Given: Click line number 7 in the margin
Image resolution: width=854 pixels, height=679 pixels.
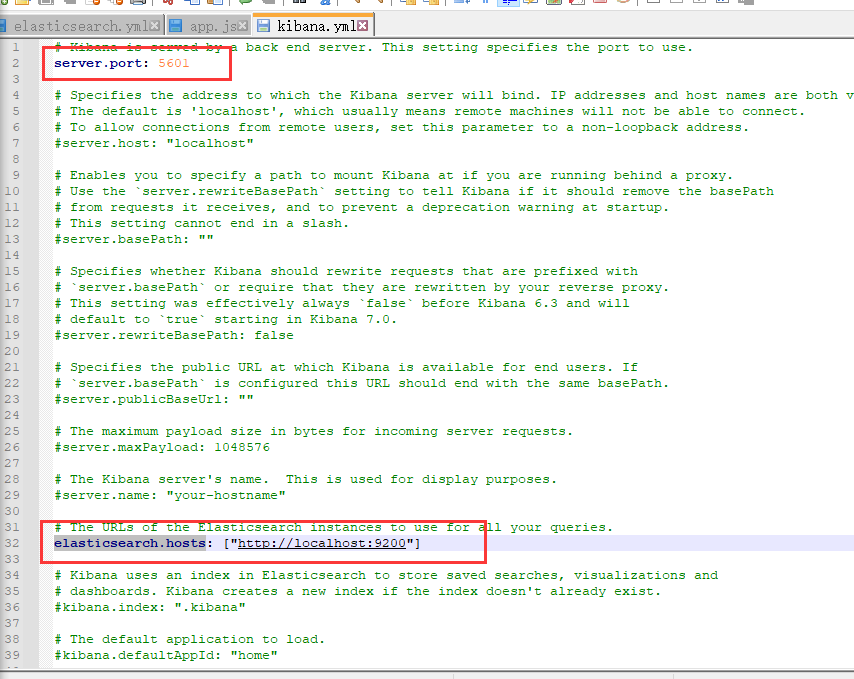Looking at the screenshot, I should pyautogui.click(x=15, y=143).
